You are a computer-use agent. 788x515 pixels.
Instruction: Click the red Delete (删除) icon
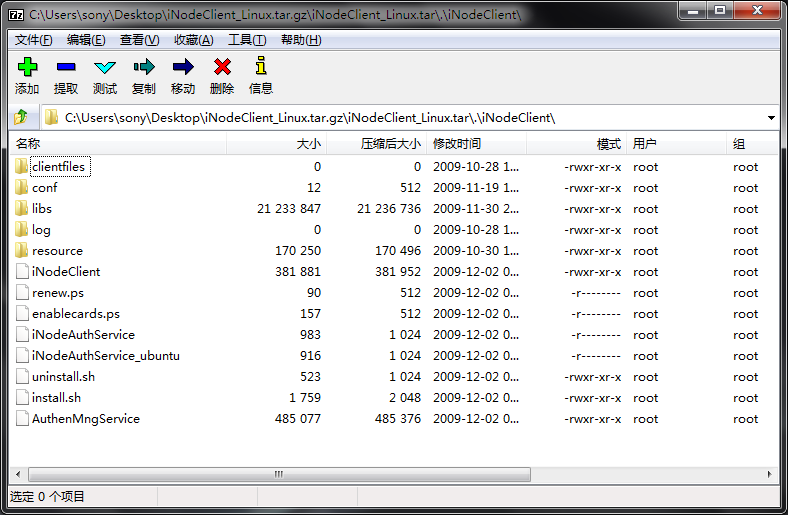pyautogui.click(x=222, y=67)
